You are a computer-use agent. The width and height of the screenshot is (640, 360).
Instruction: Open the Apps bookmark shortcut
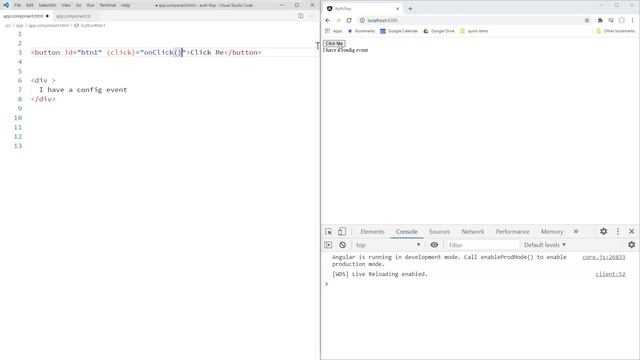pyautogui.click(x=333, y=31)
